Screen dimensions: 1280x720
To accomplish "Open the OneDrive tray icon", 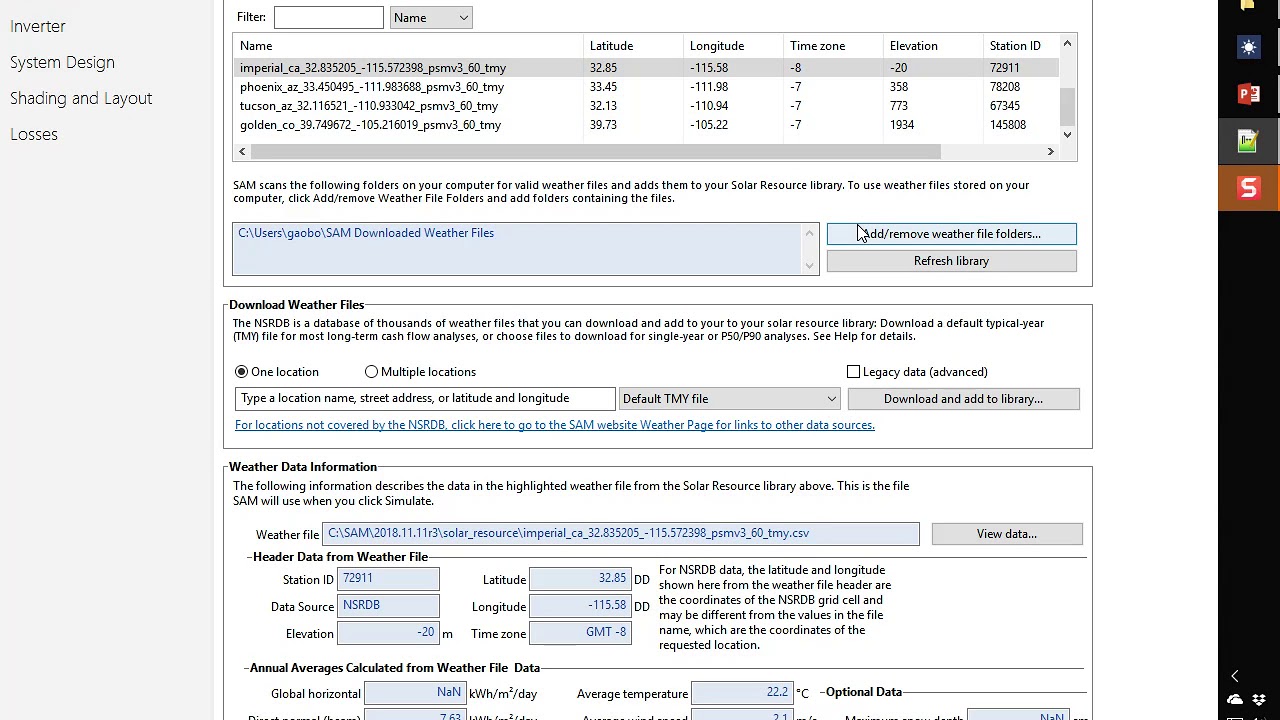I will coord(1235,699).
